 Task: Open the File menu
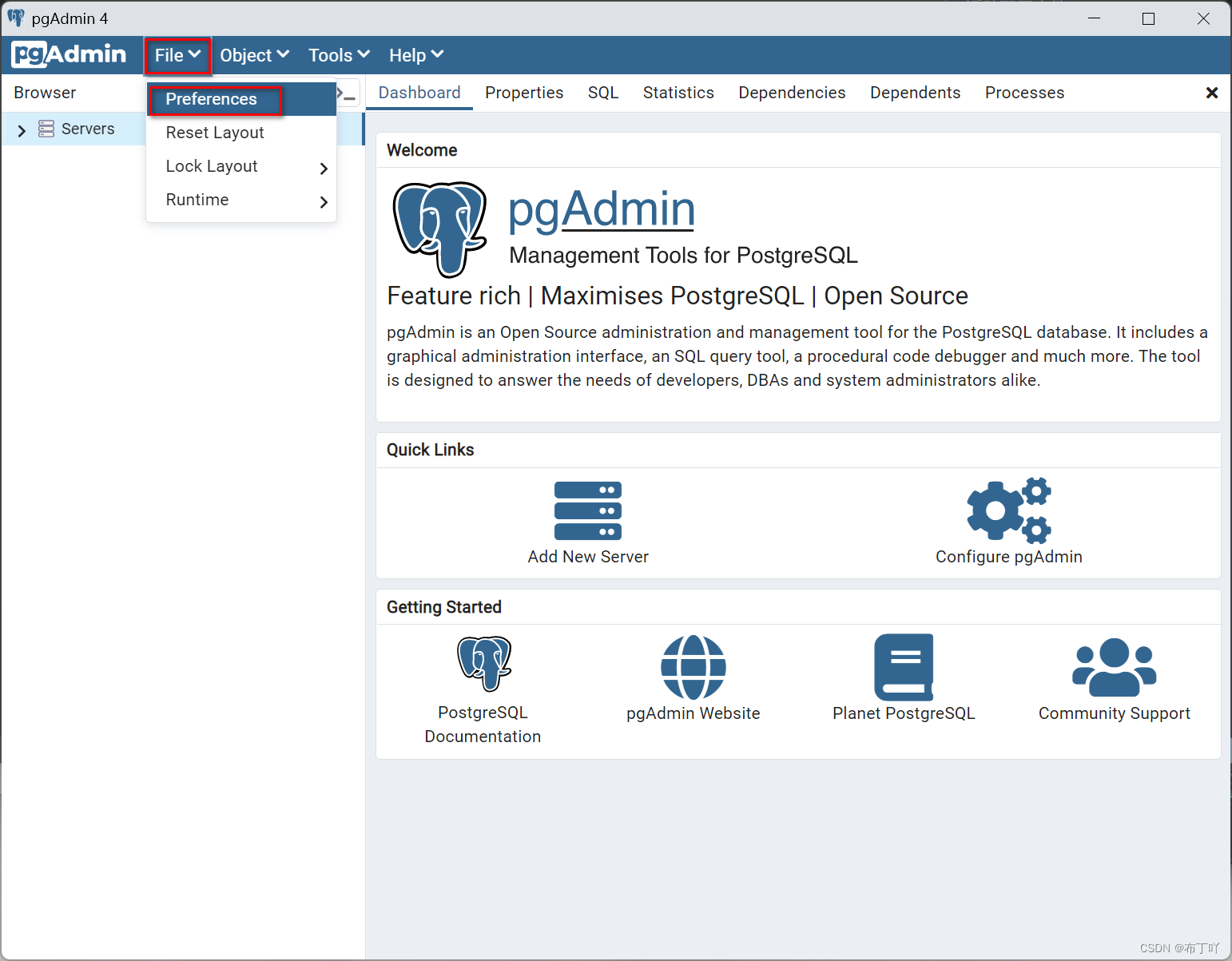[177, 55]
